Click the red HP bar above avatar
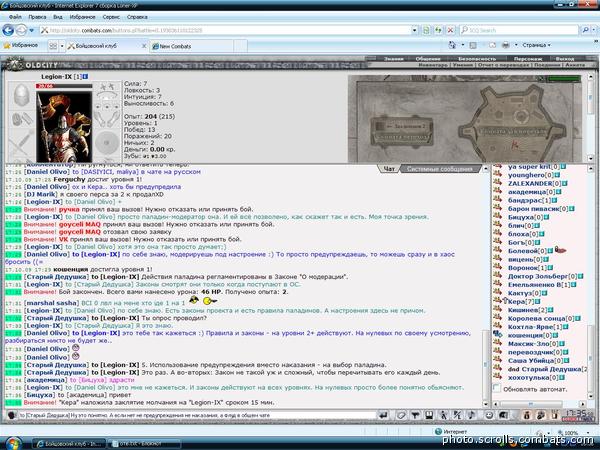Viewport: 600px width, 450px height. [64, 86]
